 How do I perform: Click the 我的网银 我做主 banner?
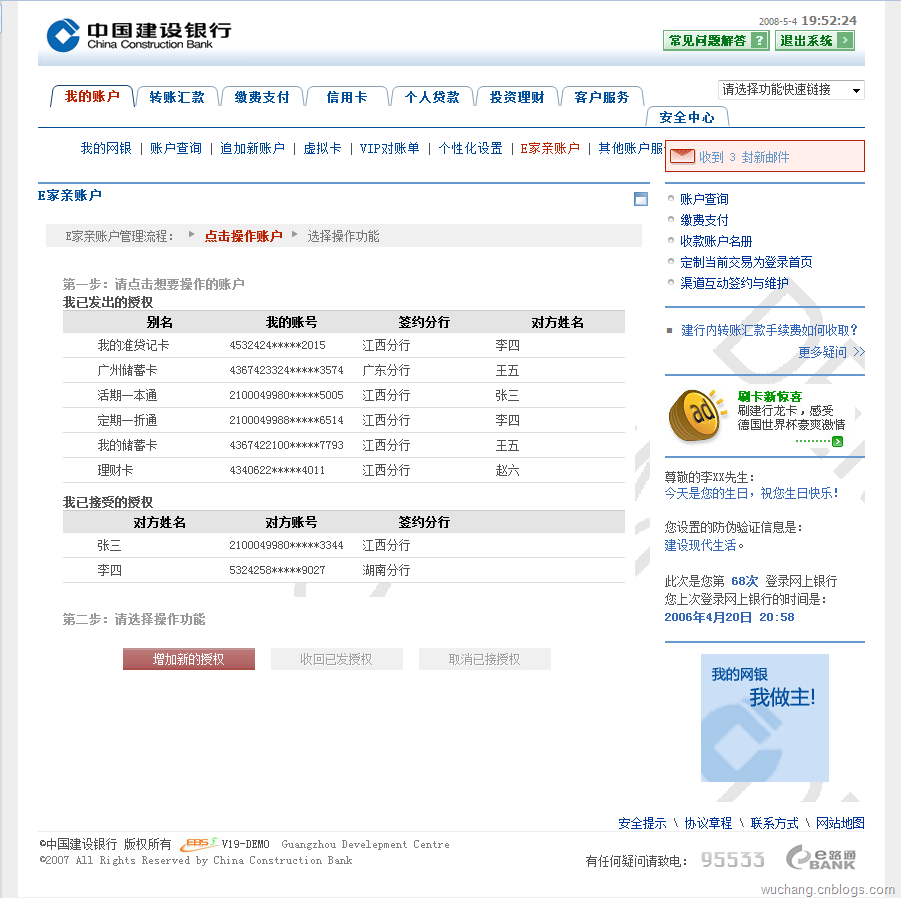click(x=765, y=718)
